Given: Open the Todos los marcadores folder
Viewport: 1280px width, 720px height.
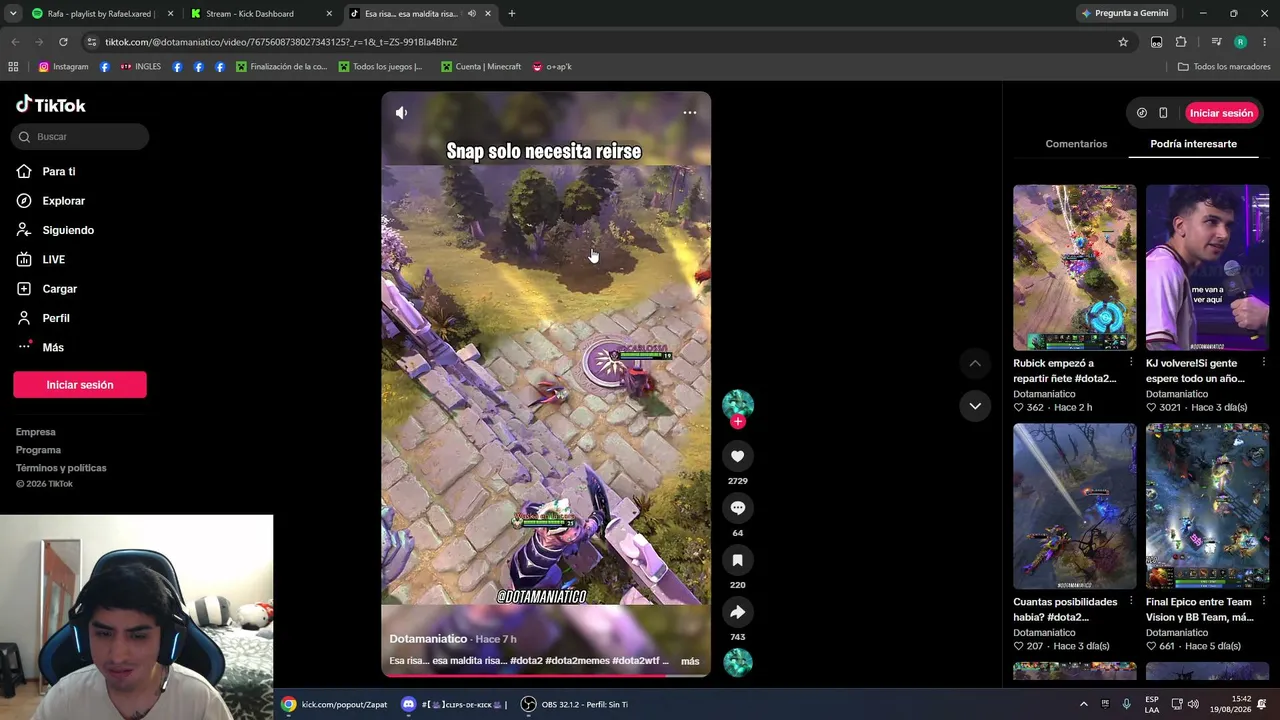Looking at the screenshot, I should click(1224, 67).
